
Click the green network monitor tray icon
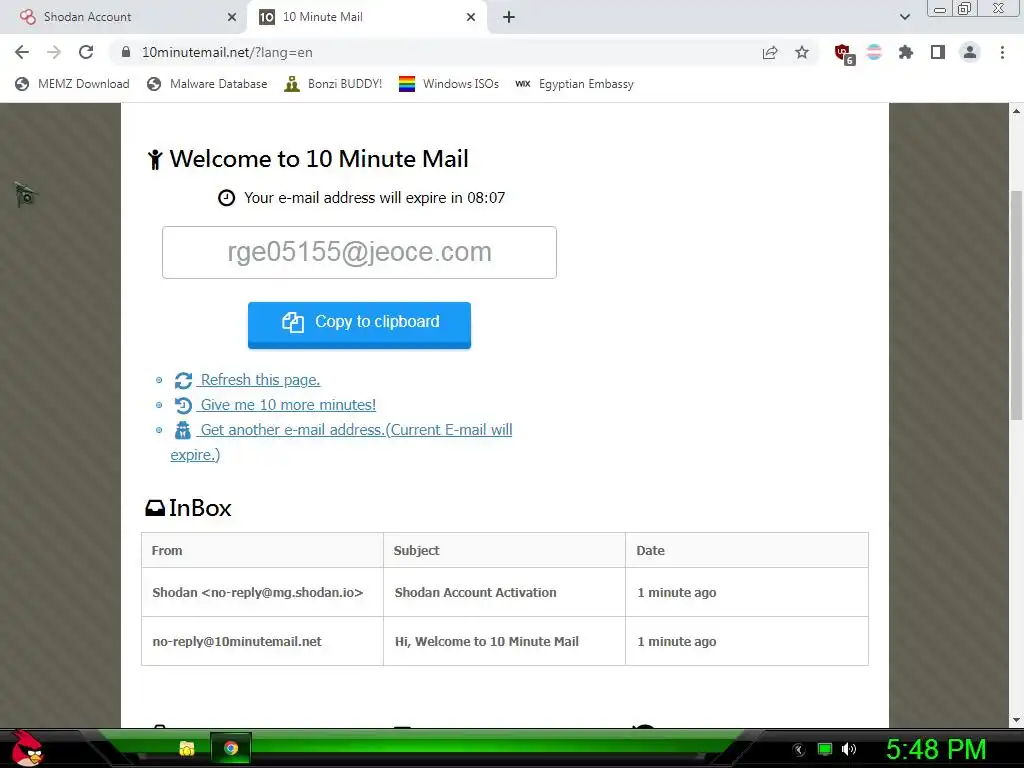point(825,749)
